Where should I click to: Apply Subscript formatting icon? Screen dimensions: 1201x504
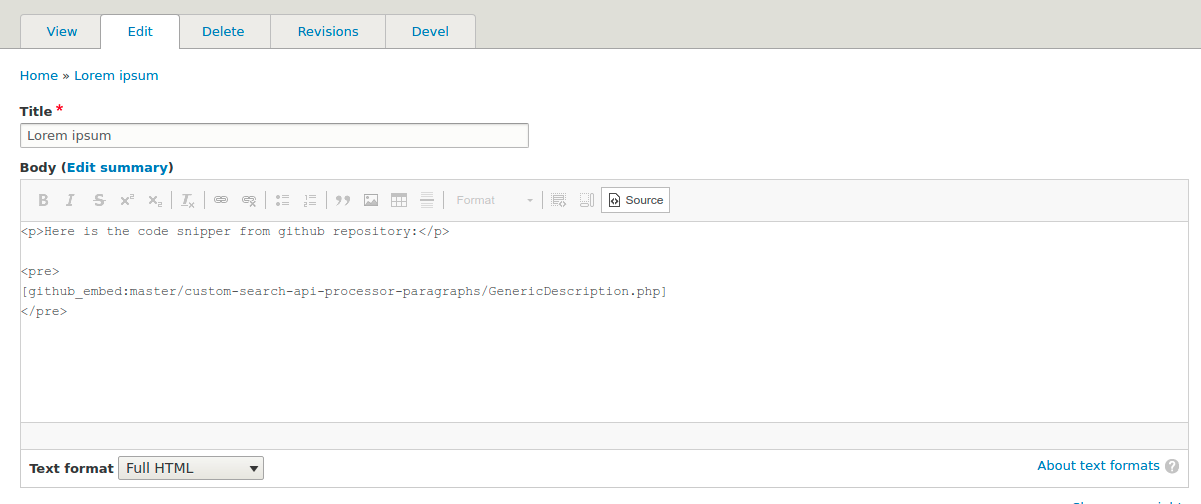155,200
